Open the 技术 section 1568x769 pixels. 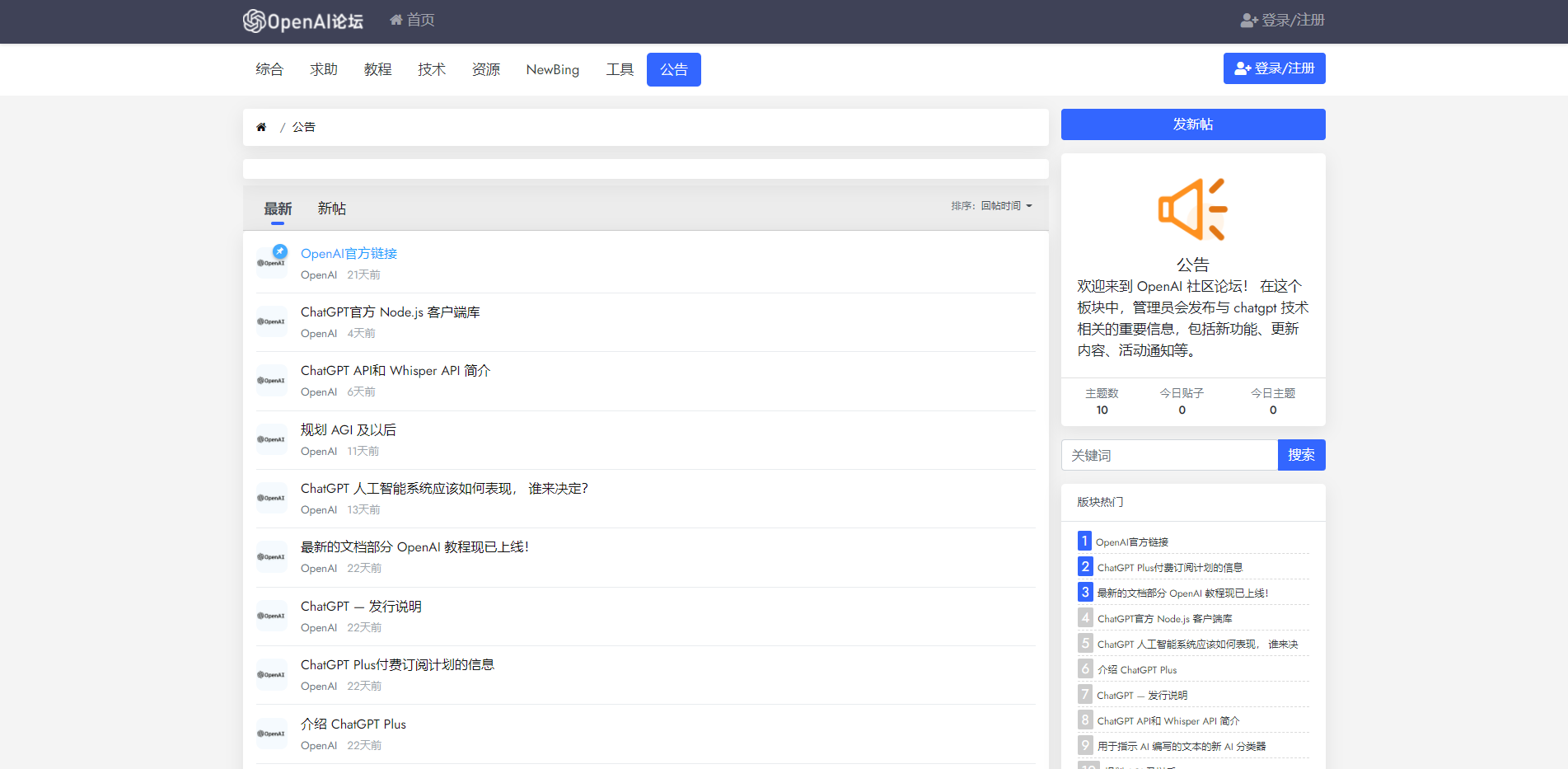432,69
